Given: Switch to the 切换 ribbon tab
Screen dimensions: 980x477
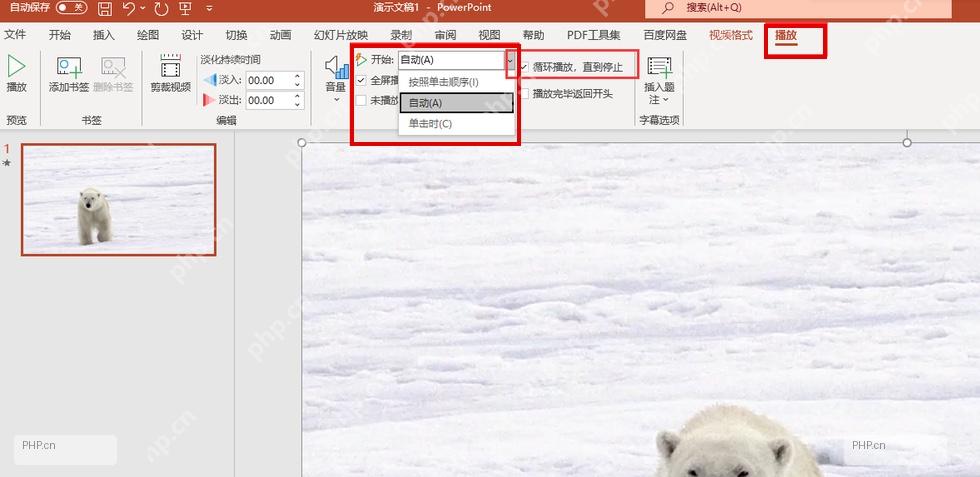Looking at the screenshot, I should pyautogui.click(x=237, y=35).
